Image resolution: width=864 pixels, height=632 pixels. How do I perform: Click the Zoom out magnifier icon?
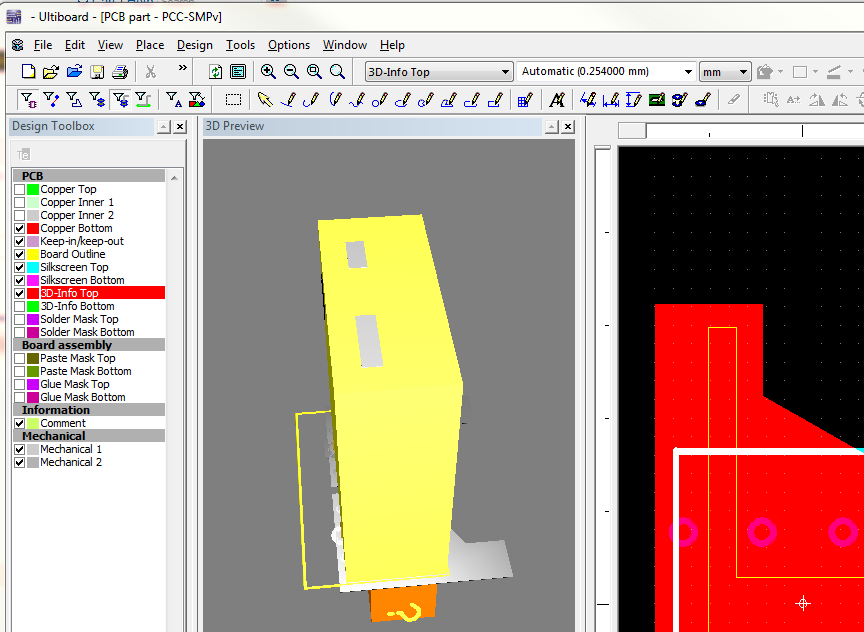click(291, 71)
